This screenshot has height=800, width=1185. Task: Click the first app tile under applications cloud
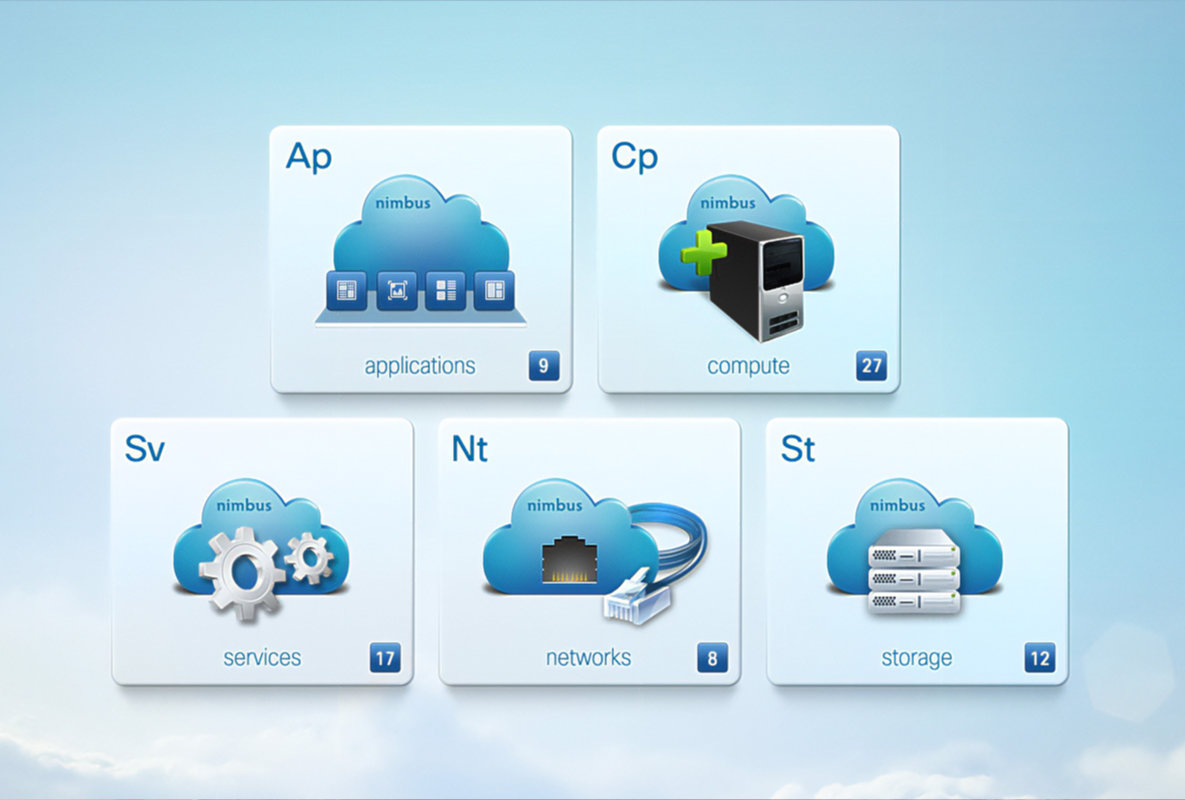click(347, 291)
